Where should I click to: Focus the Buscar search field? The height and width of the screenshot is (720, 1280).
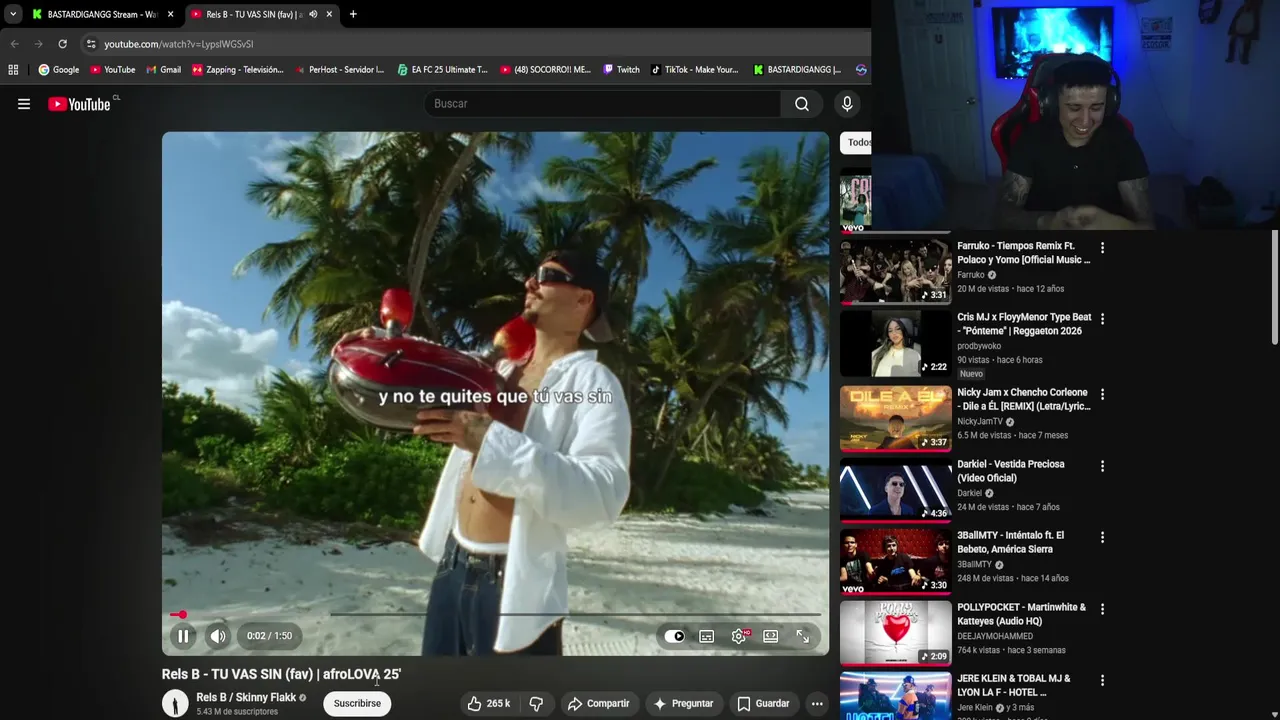tap(602, 104)
